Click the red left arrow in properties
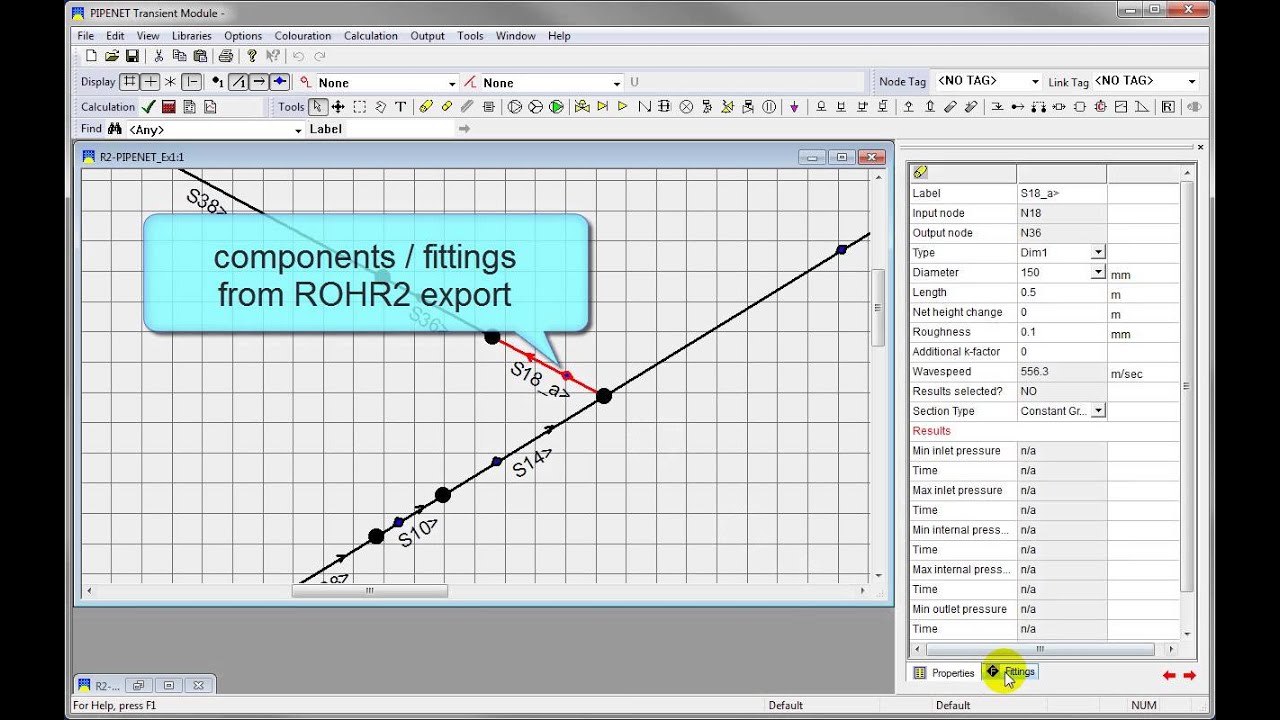This screenshot has width=1280, height=720. pyautogui.click(x=1169, y=676)
